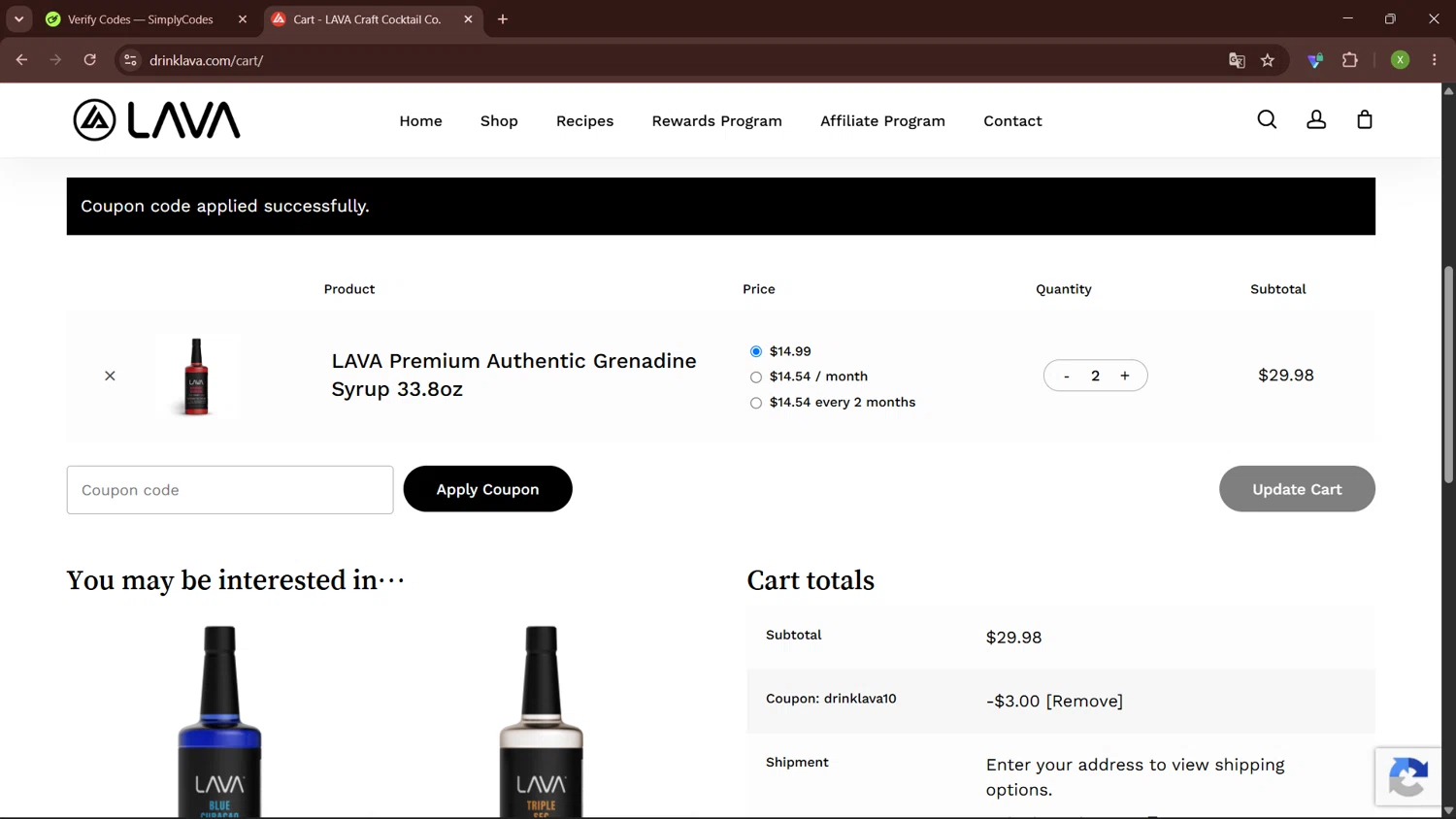This screenshot has height=819, width=1456.
Task: Click the $29.98 item subtotal in product row
Action: tap(1285, 376)
